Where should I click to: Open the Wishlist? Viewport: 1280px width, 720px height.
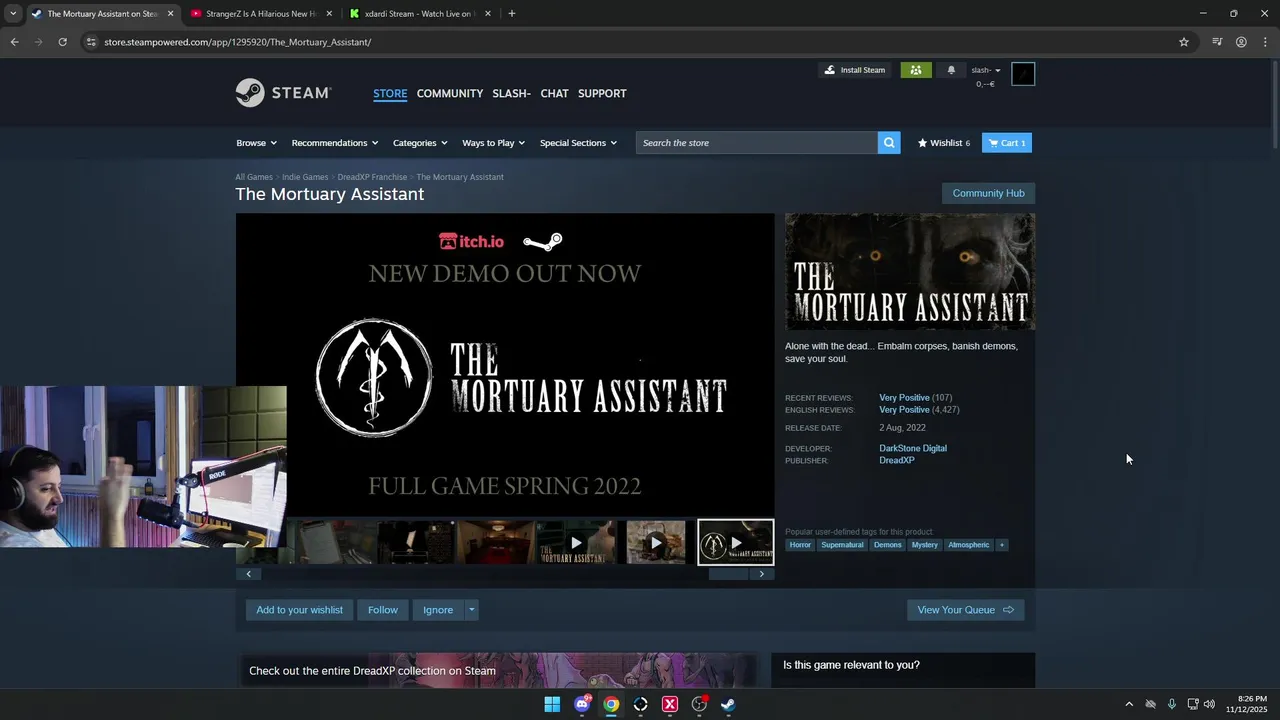pyautogui.click(x=944, y=143)
